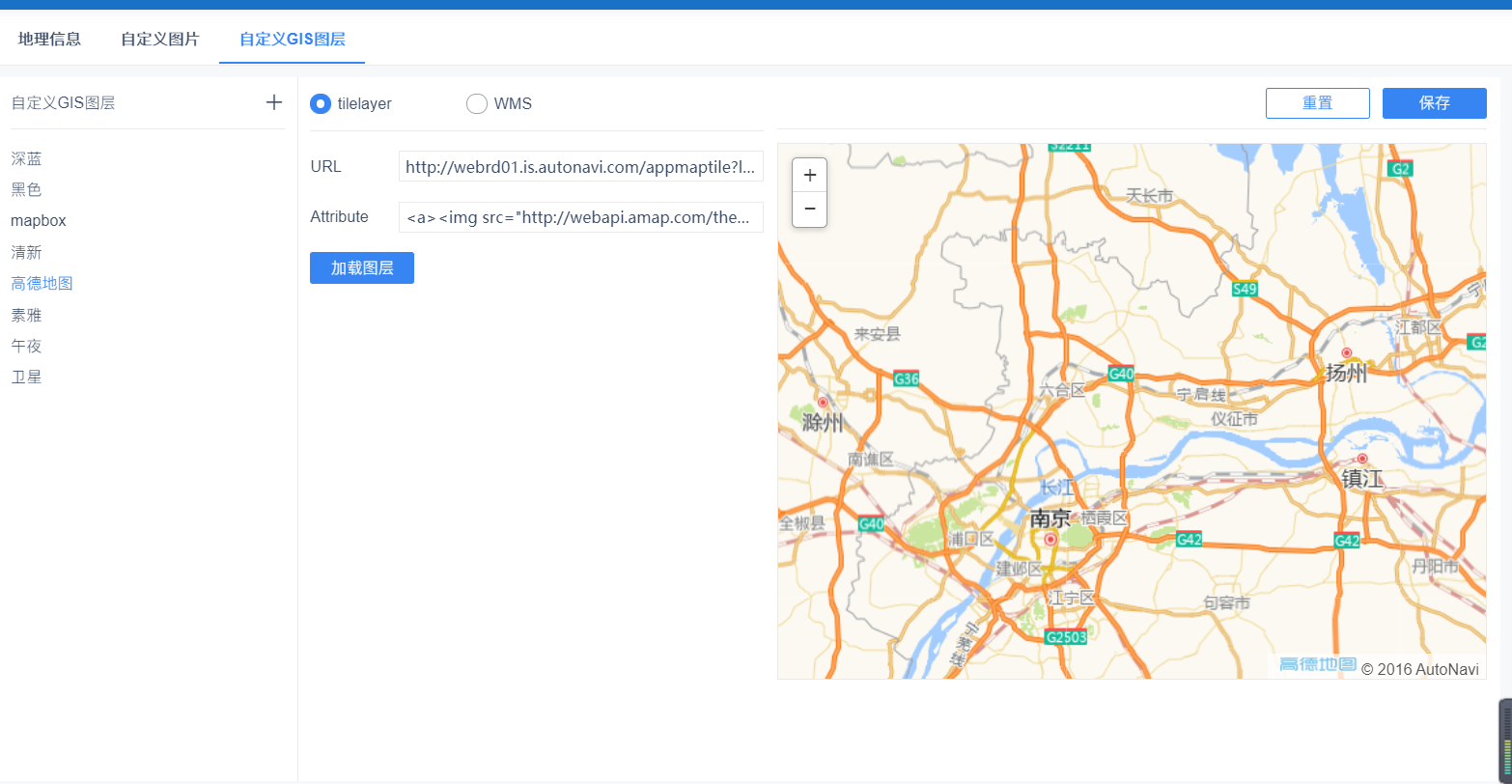Screen dimensions: 1512x784
Task: Focus the Attribute input field
Action: click(x=581, y=217)
